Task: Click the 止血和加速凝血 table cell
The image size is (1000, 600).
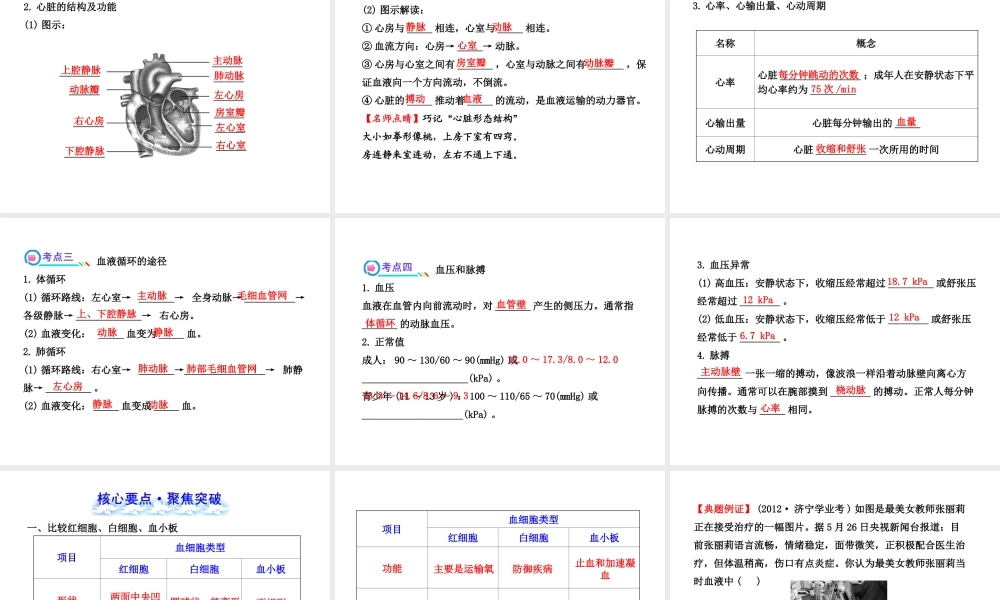Action: tap(605, 568)
